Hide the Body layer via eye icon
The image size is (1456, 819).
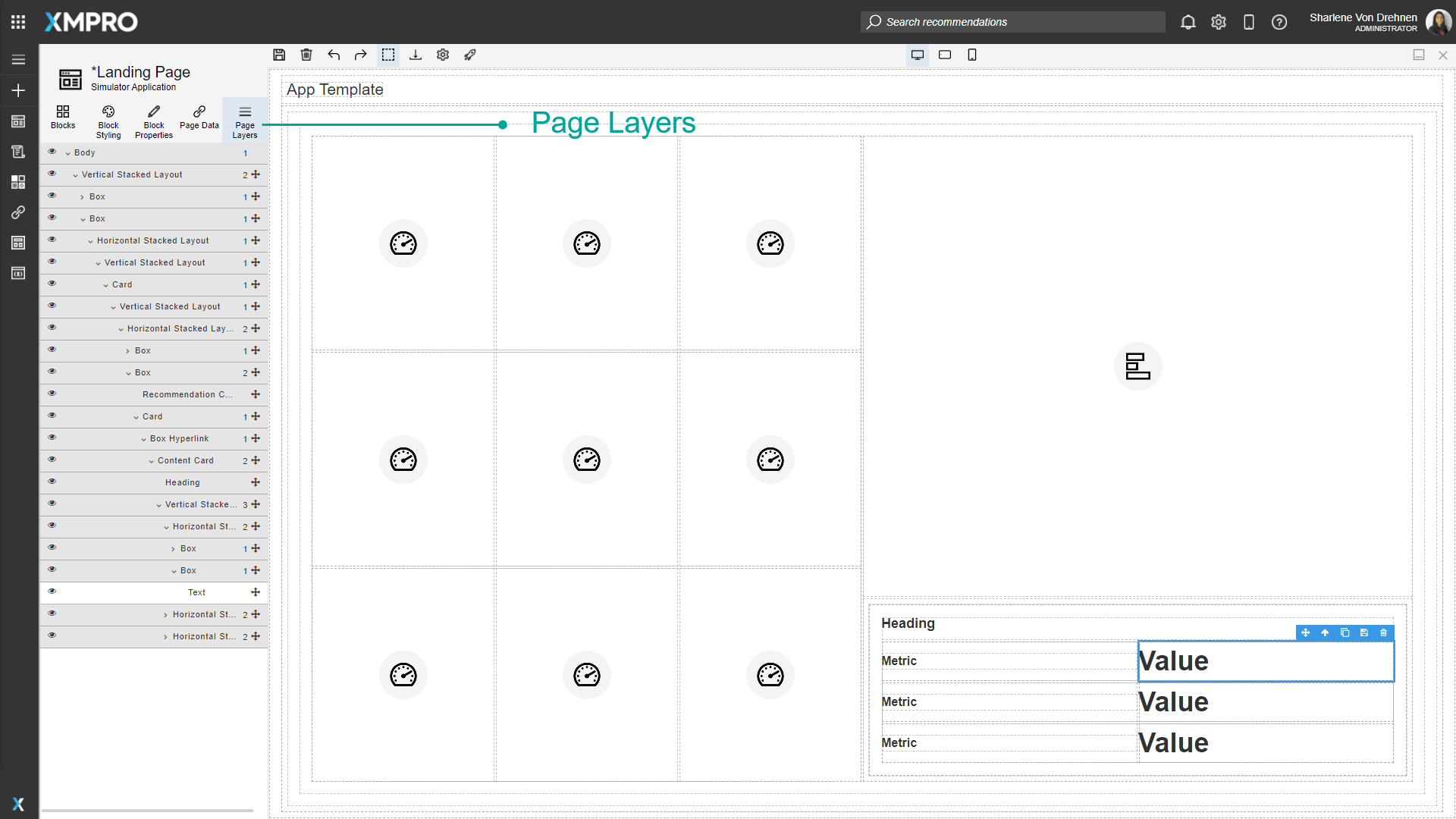coord(52,152)
